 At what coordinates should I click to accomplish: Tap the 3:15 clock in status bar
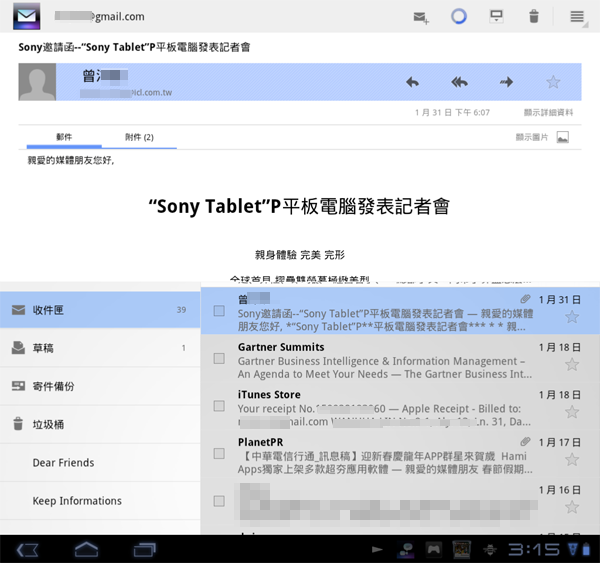tap(533, 550)
